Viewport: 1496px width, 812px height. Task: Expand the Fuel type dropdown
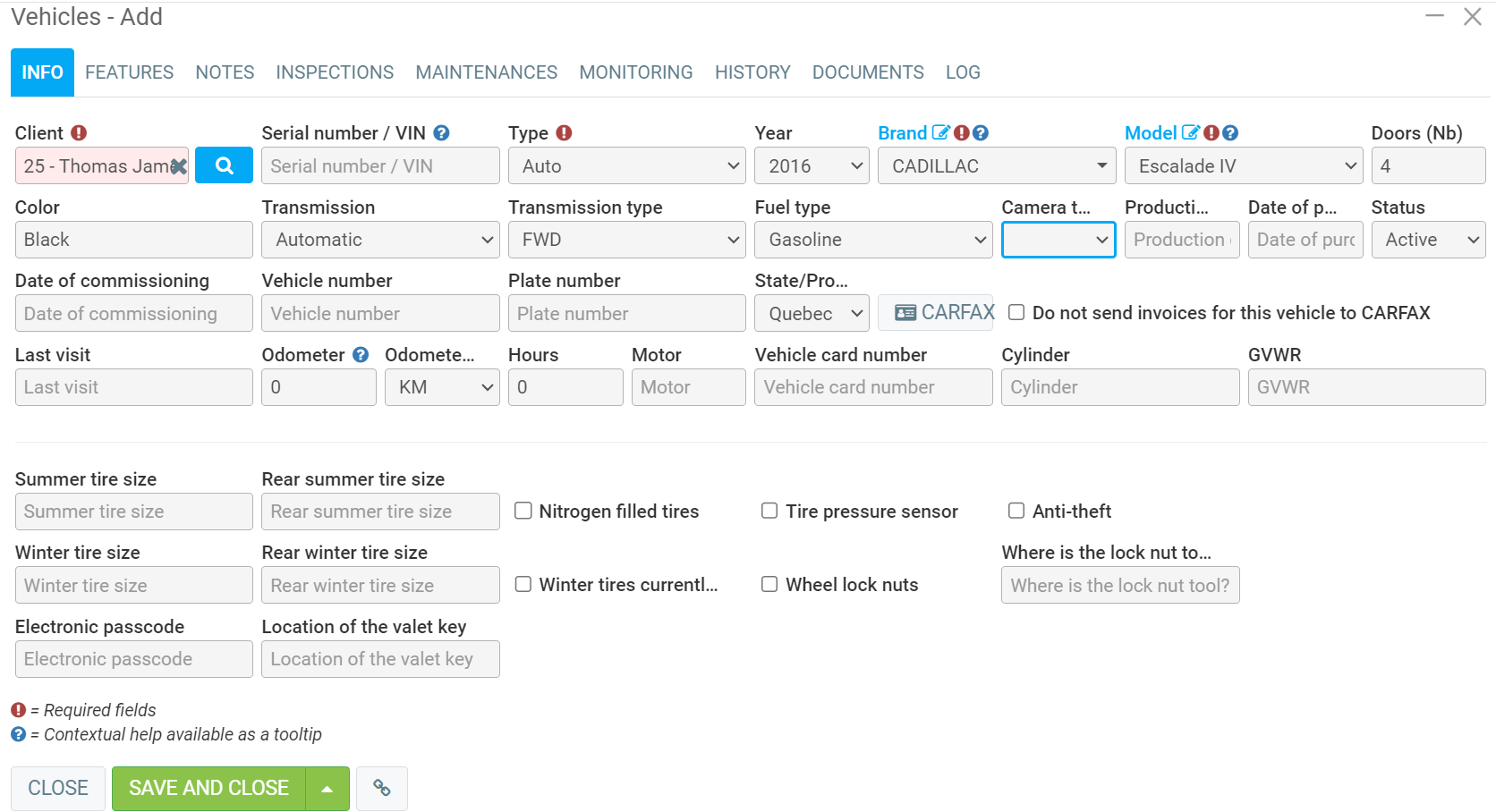click(x=873, y=240)
